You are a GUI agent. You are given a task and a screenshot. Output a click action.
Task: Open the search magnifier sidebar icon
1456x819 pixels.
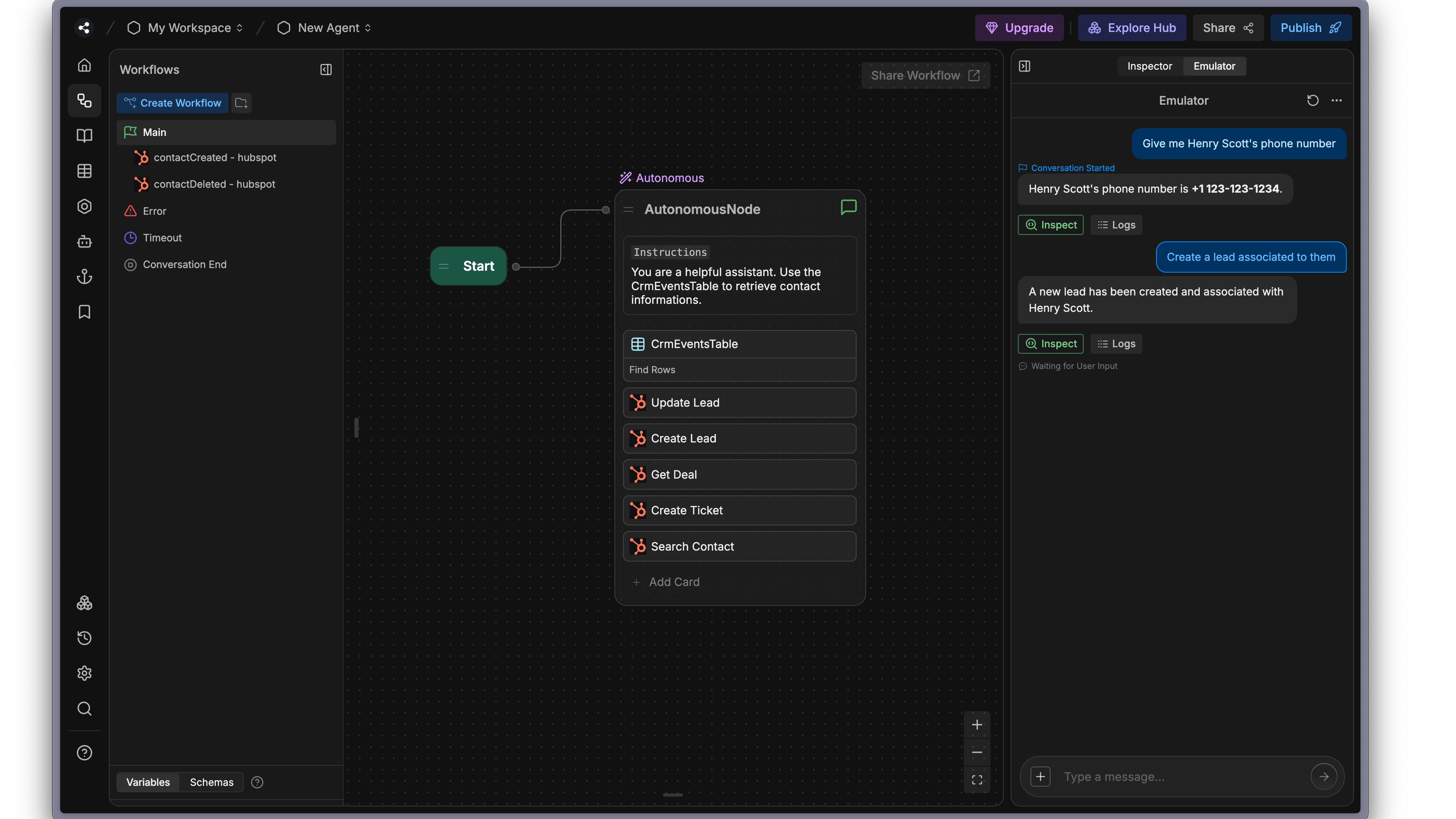coord(84,709)
